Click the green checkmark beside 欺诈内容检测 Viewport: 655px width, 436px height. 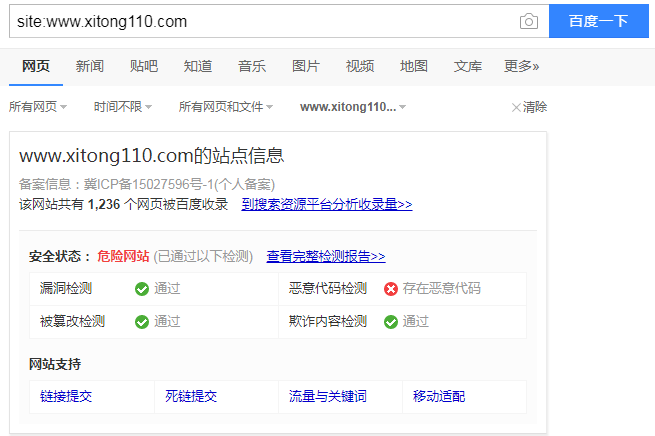click(x=391, y=322)
